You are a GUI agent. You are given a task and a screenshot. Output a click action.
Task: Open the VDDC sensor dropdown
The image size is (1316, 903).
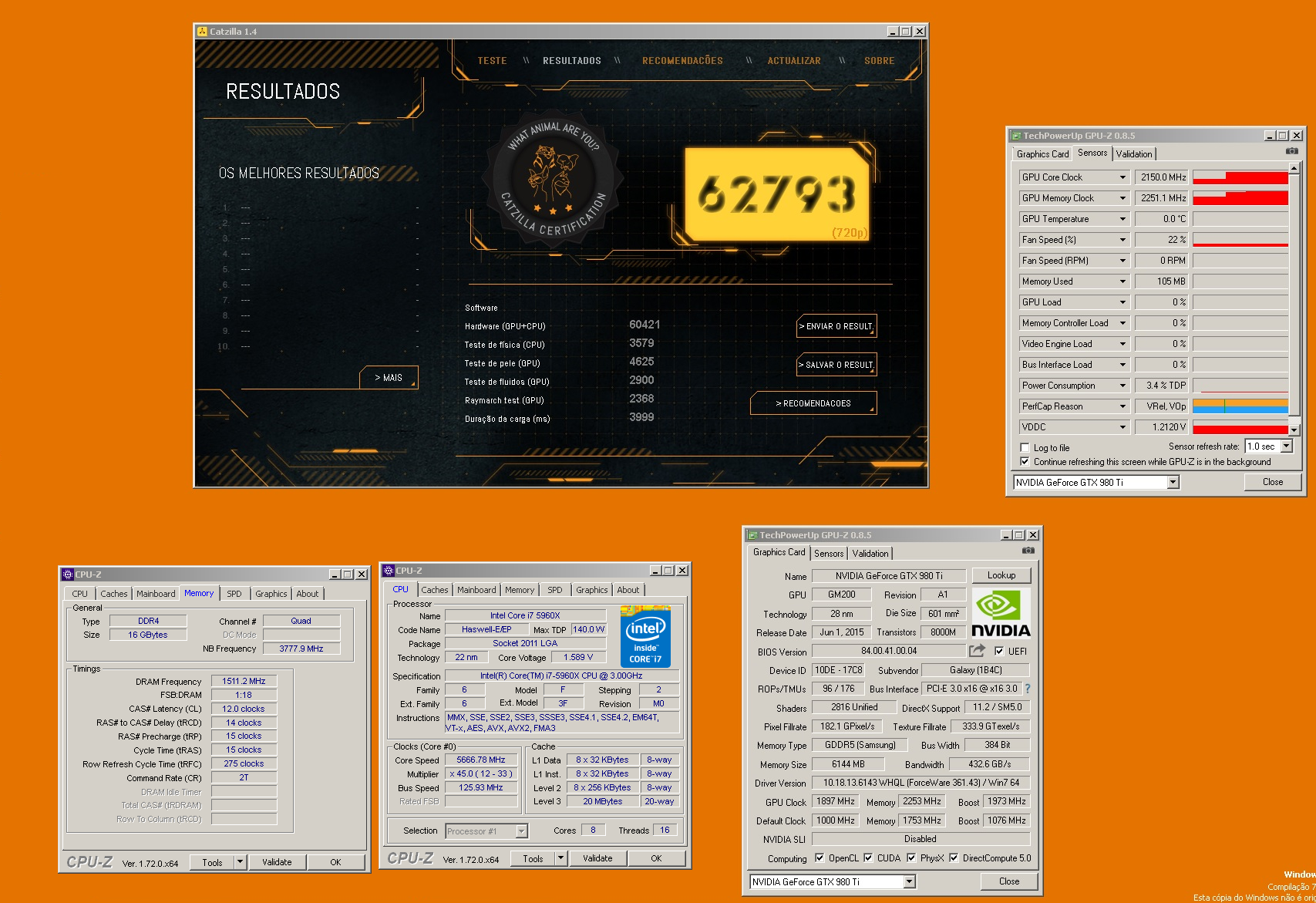point(1122,427)
